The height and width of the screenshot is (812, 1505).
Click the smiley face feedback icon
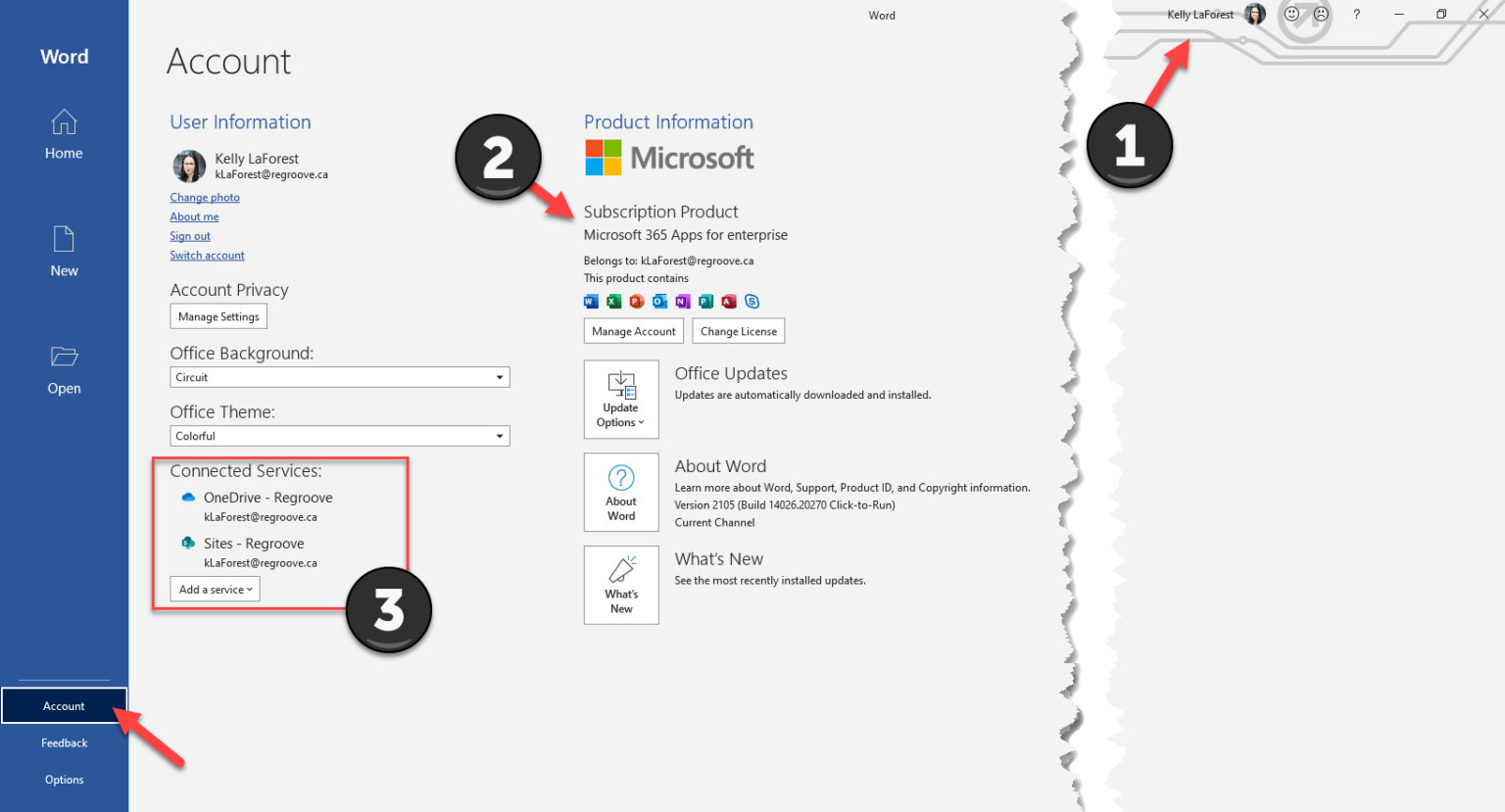(x=1291, y=14)
